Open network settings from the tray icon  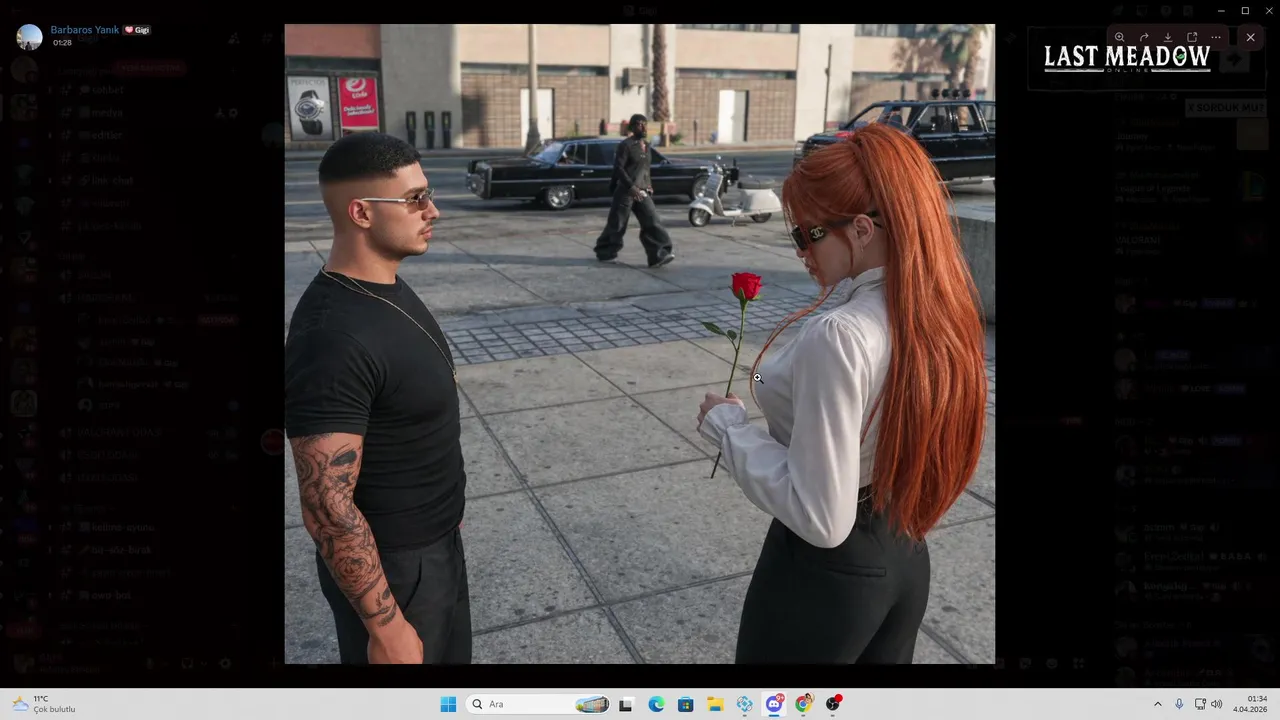(1200, 704)
